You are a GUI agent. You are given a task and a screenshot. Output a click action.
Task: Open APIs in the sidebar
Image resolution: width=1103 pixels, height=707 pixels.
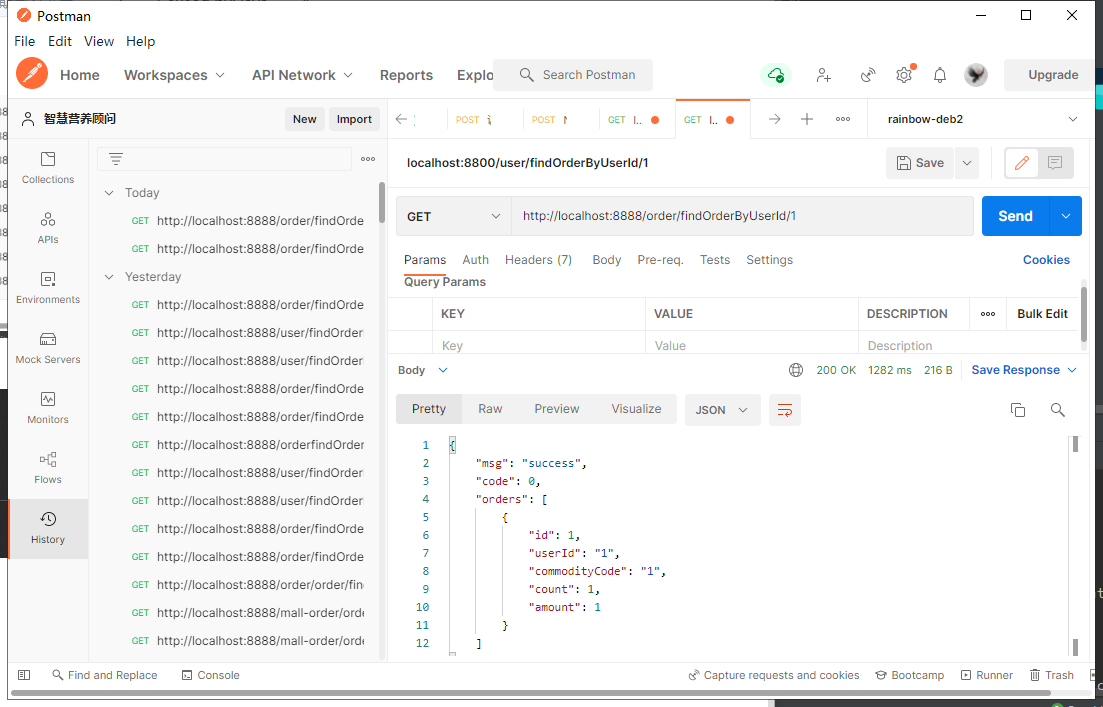[48, 228]
